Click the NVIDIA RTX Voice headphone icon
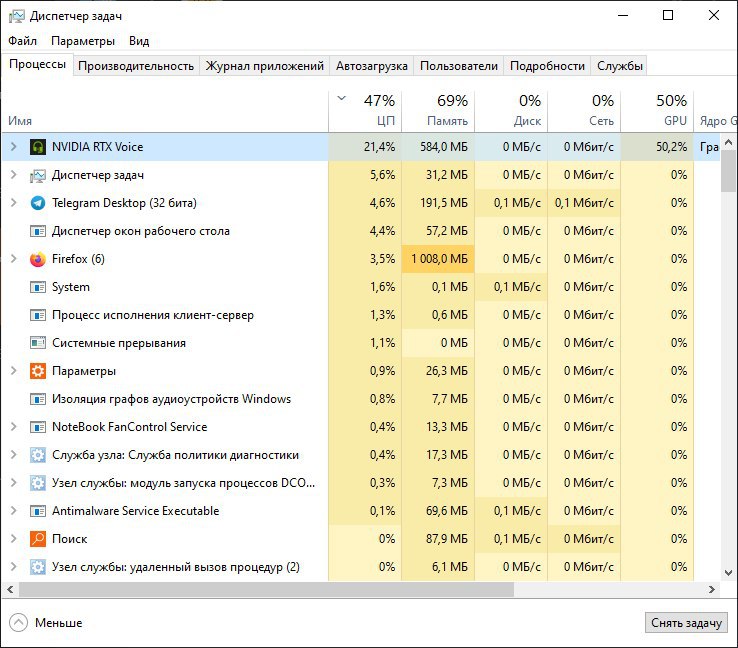The height and width of the screenshot is (648, 738). point(38,147)
